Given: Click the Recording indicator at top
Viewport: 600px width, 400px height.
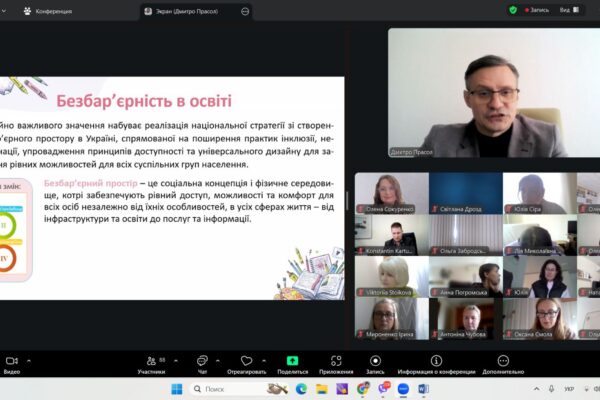Looking at the screenshot, I should [x=536, y=9].
